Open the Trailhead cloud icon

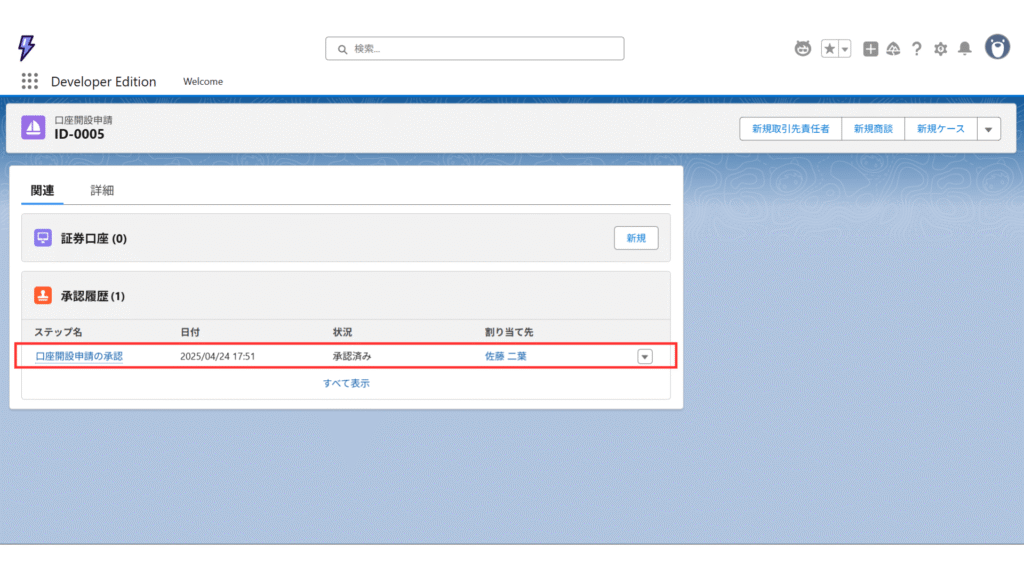(x=893, y=48)
